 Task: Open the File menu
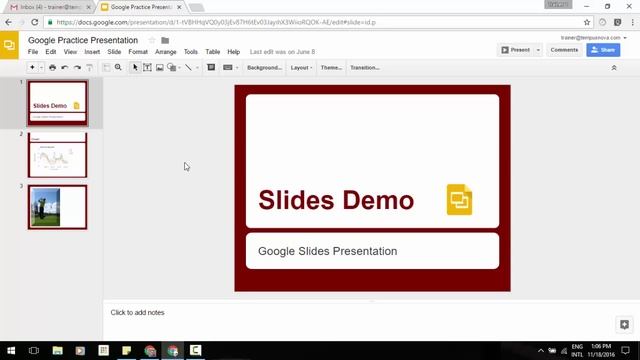click(x=33, y=52)
